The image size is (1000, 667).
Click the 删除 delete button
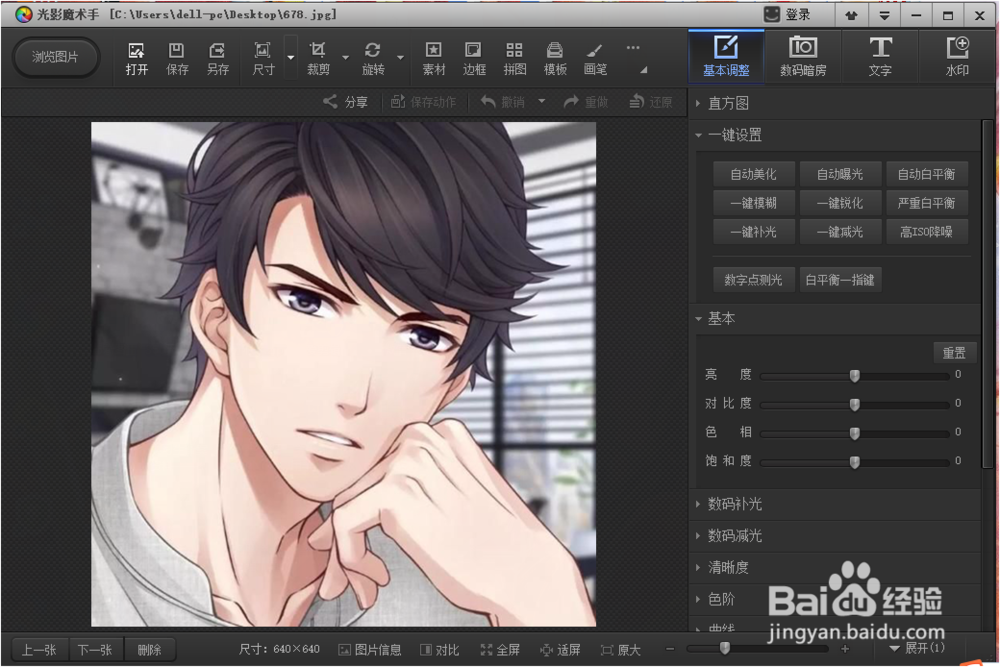click(149, 650)
